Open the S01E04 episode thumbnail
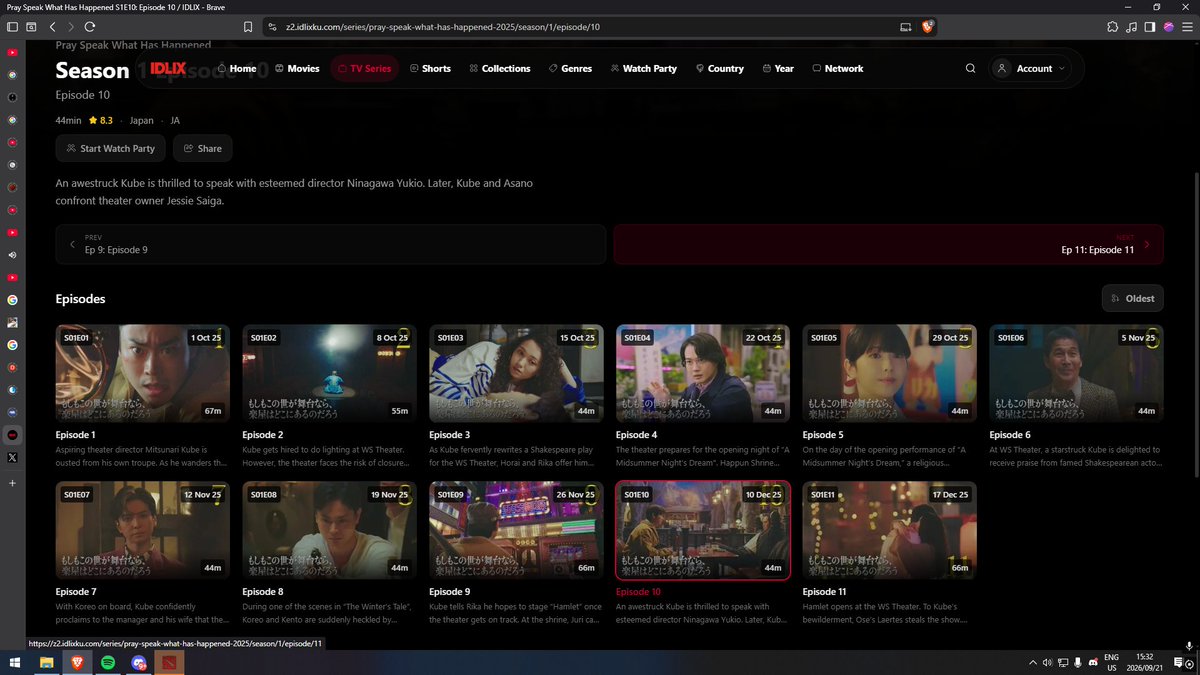This screenshot has width=1200, height=675. pyautogui.click(x=703, y=373)
